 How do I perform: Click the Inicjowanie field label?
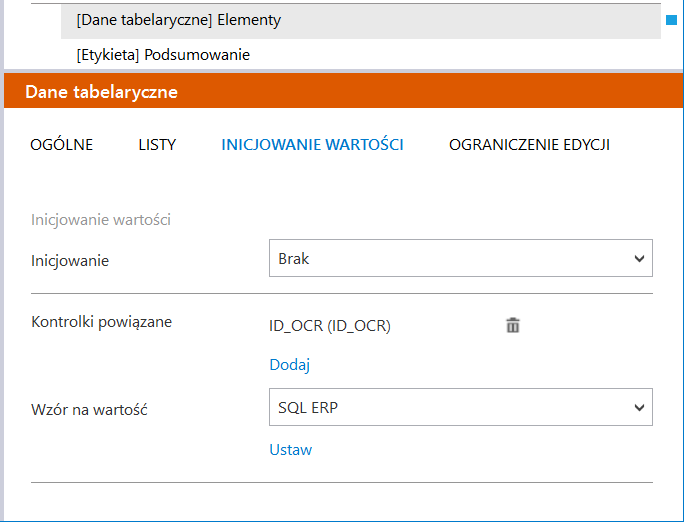pos(70,260)
